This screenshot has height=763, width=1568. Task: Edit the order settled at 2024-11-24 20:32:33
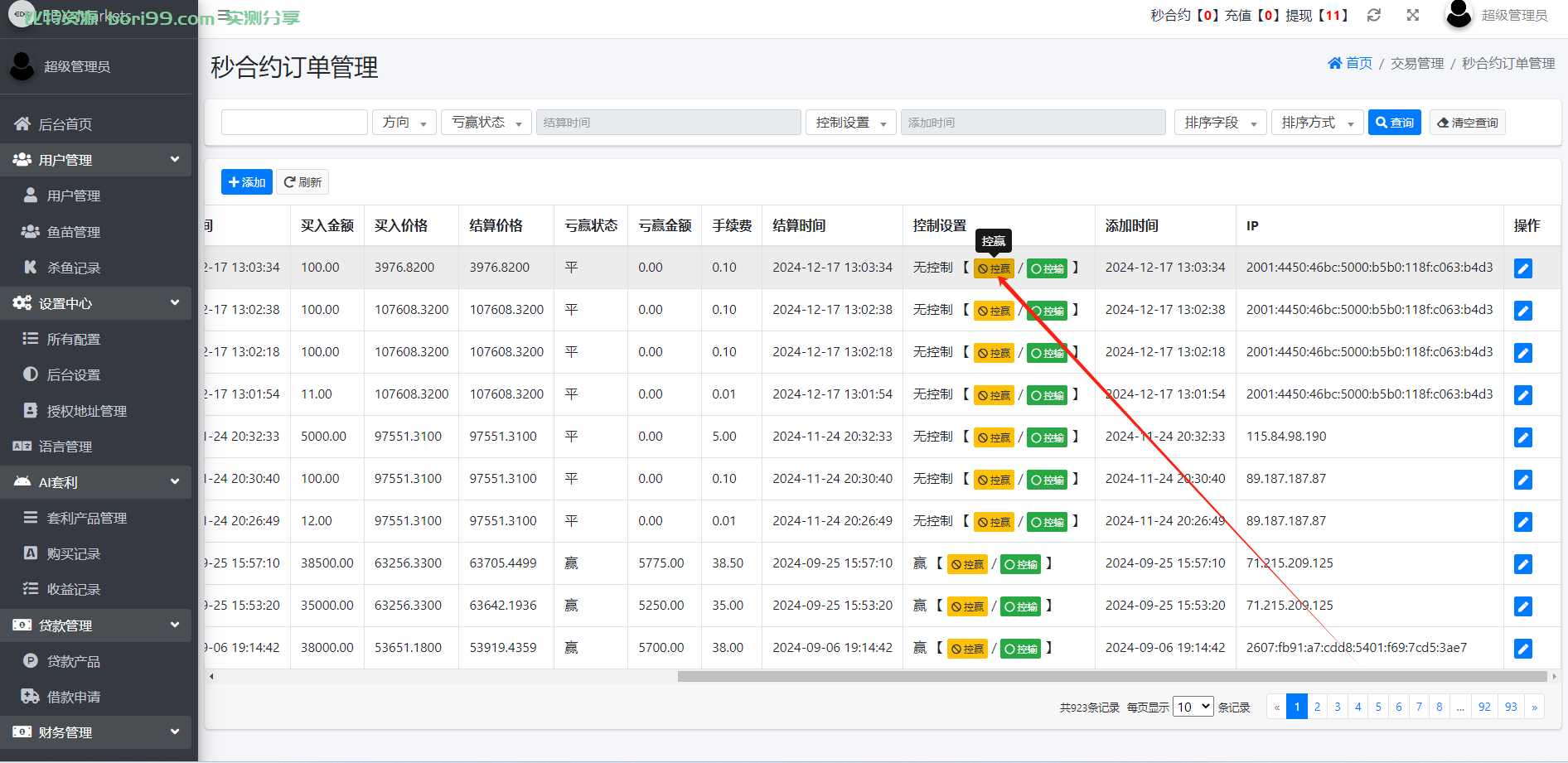[1523, 437]
